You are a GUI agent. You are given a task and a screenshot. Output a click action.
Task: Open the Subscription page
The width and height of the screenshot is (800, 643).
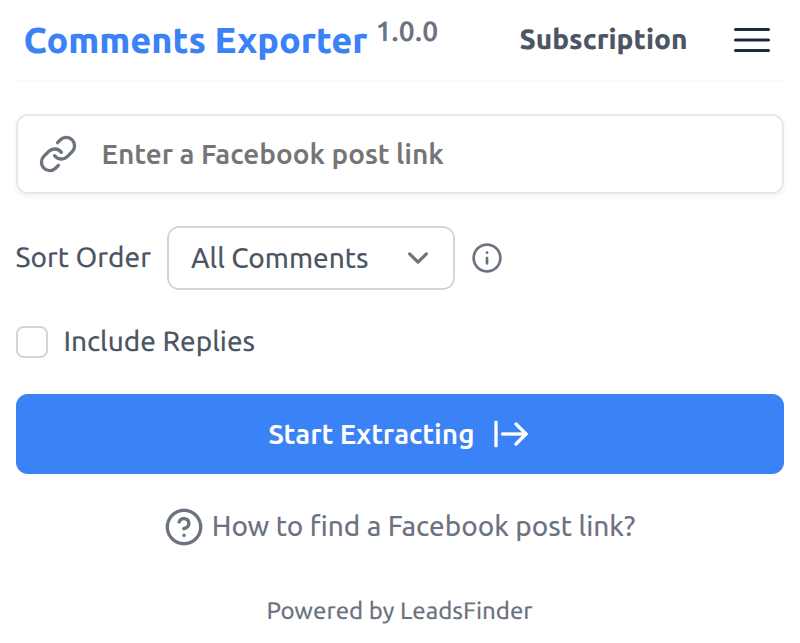(603, 40)
